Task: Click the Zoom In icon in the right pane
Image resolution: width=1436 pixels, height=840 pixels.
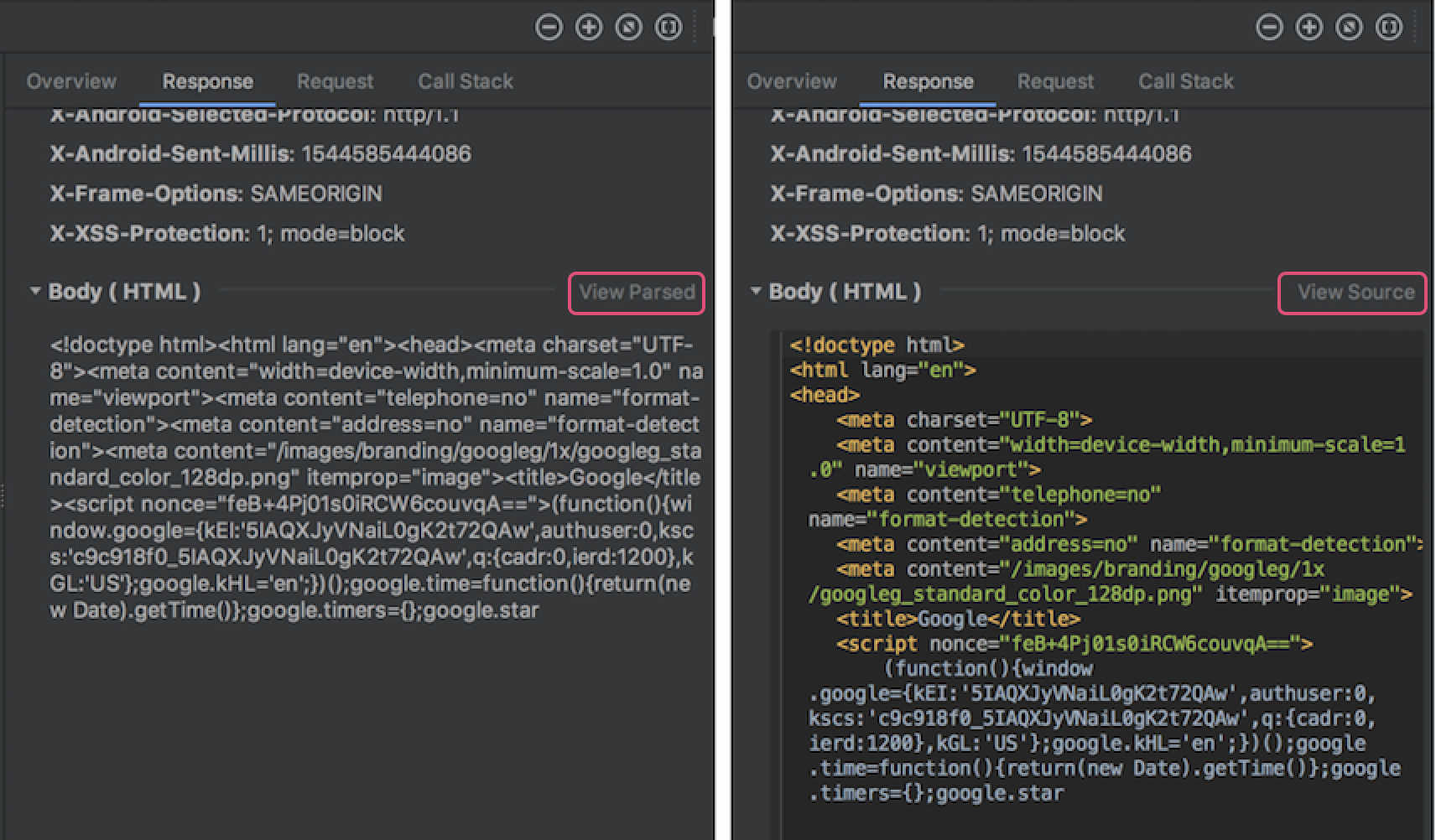Action: (1309, 26)
